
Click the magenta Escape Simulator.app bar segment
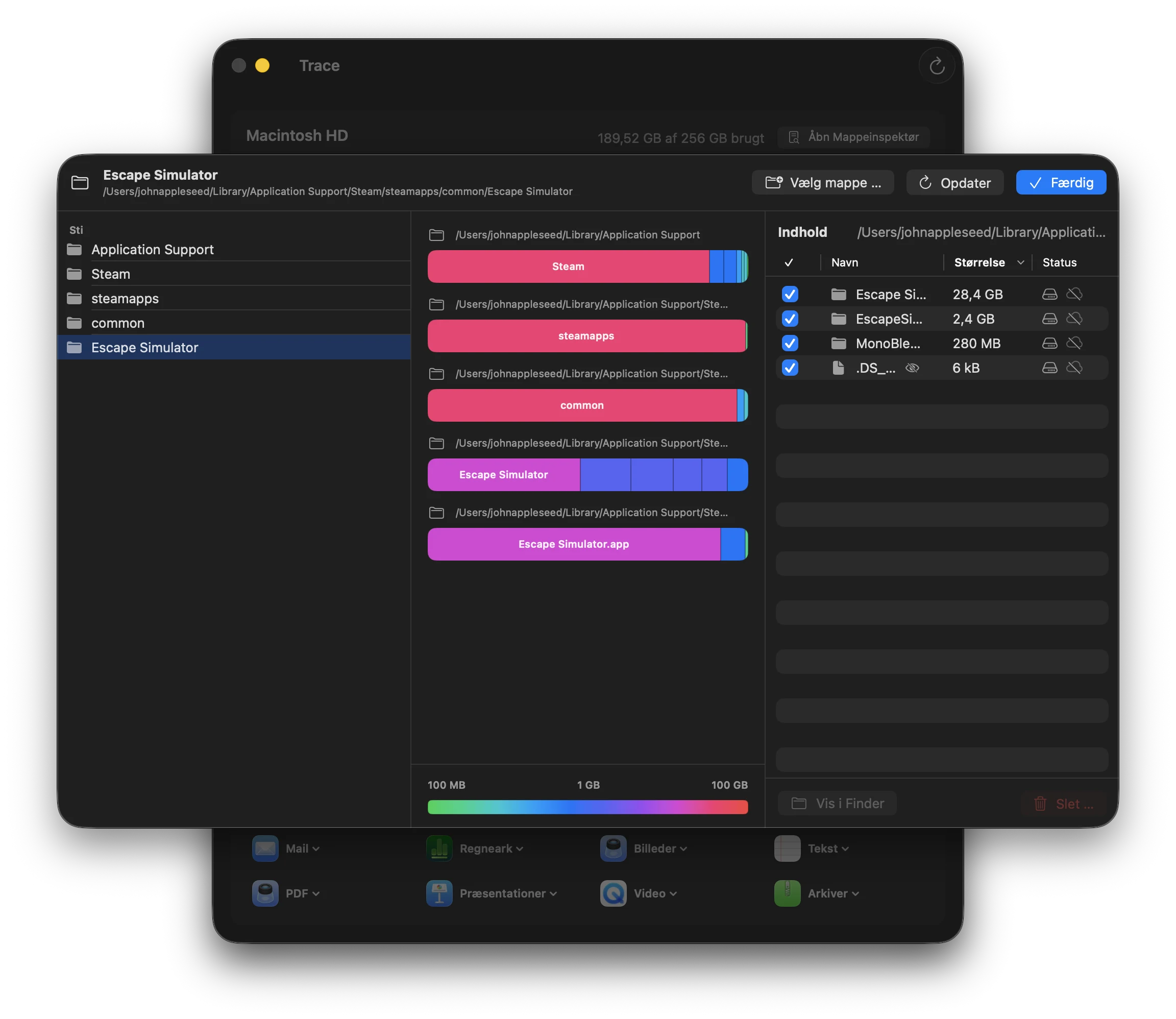(574, 544)
